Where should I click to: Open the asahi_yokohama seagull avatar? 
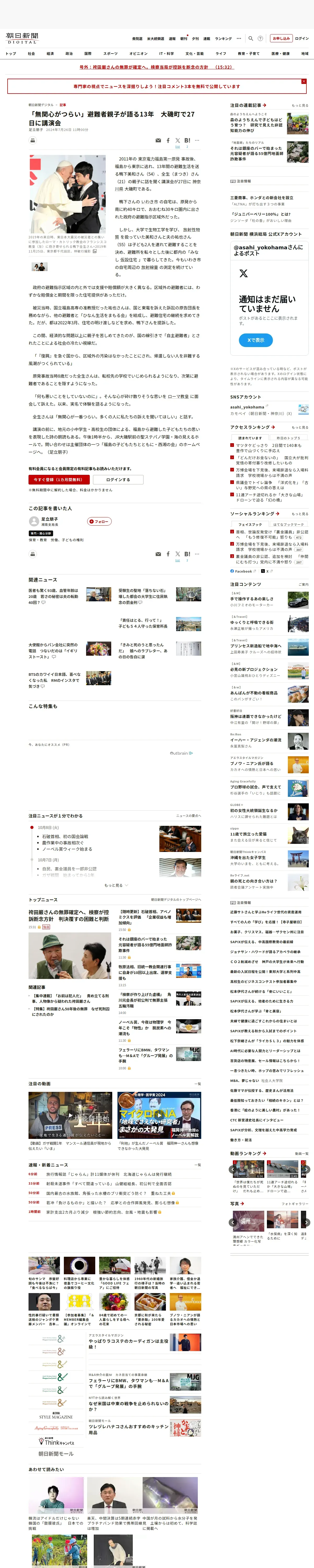click(303, 410)
